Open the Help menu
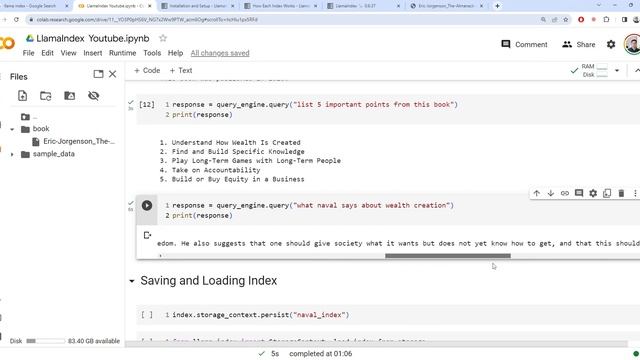The width and height of the screenshot is (640, 360). click(176, 53)
